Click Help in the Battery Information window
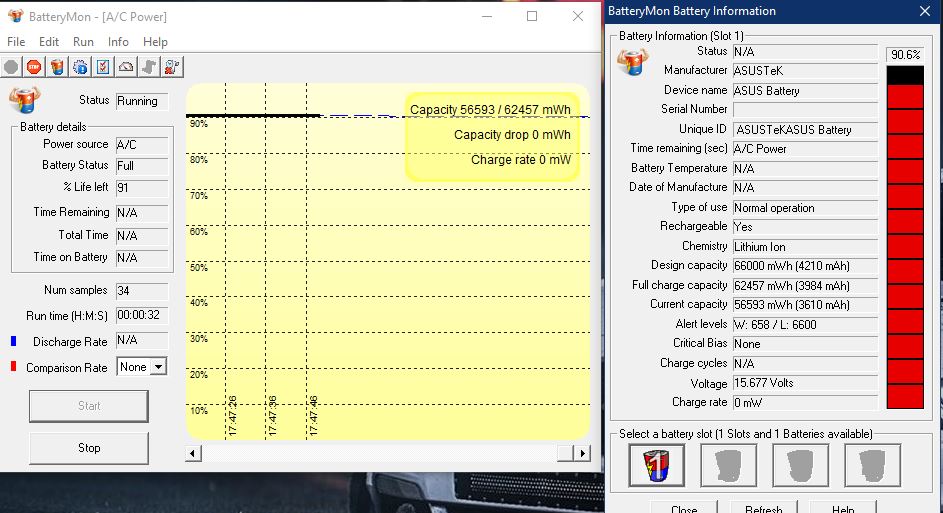The width and height of the screenshot is (943, 513). click(x=843, y=507)
